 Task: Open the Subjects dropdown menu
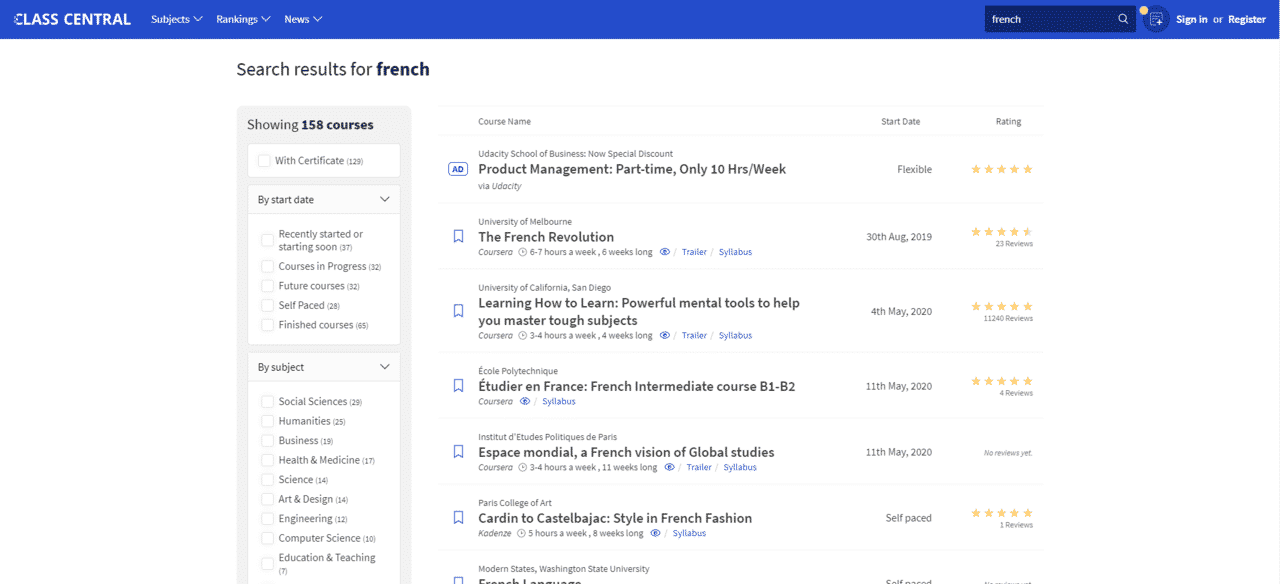[177, 19]
